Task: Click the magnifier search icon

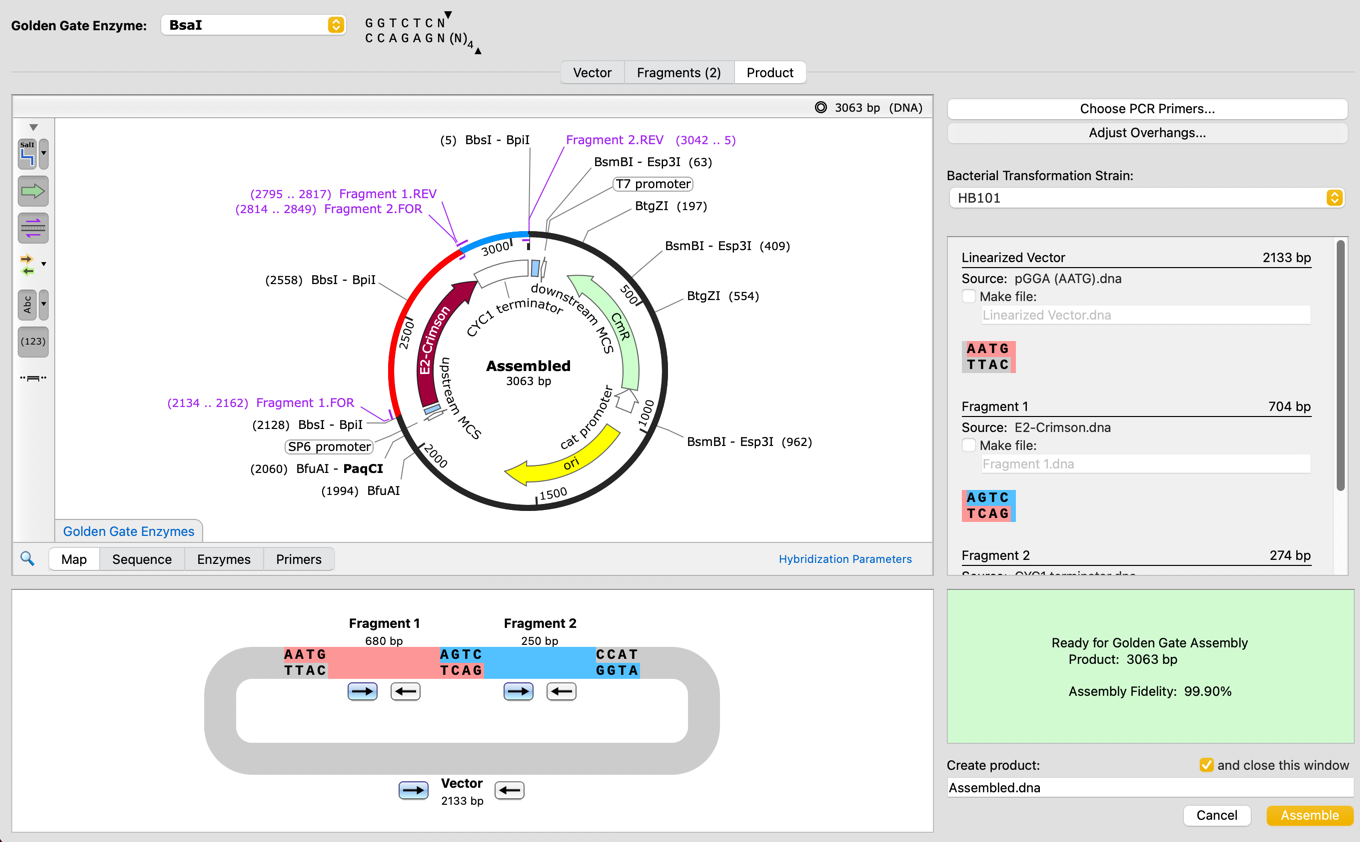Action: pyautogui.click(x=27, y=559)
